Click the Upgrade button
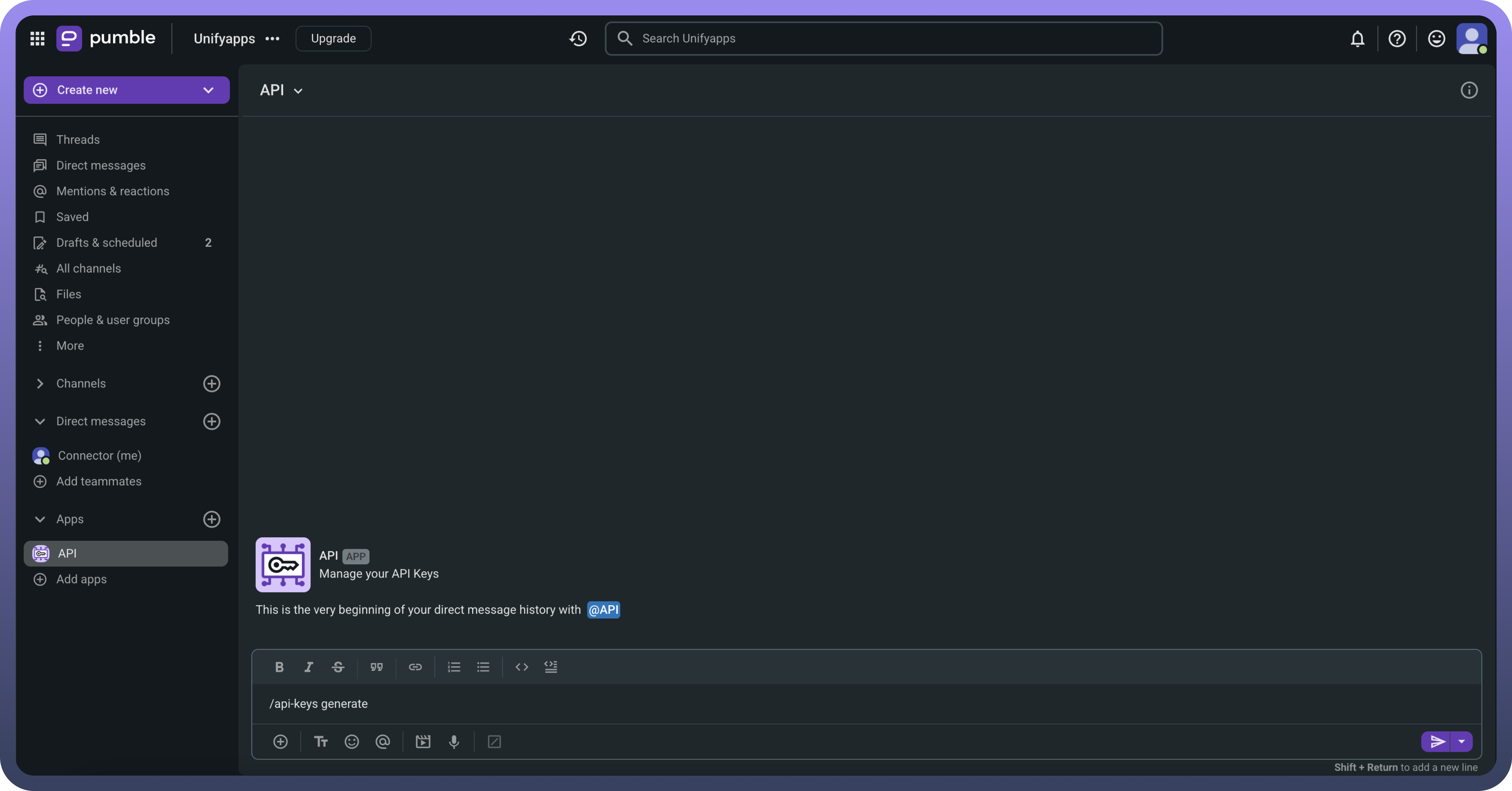The image size is (1512, 791). [x=333, y=39]
